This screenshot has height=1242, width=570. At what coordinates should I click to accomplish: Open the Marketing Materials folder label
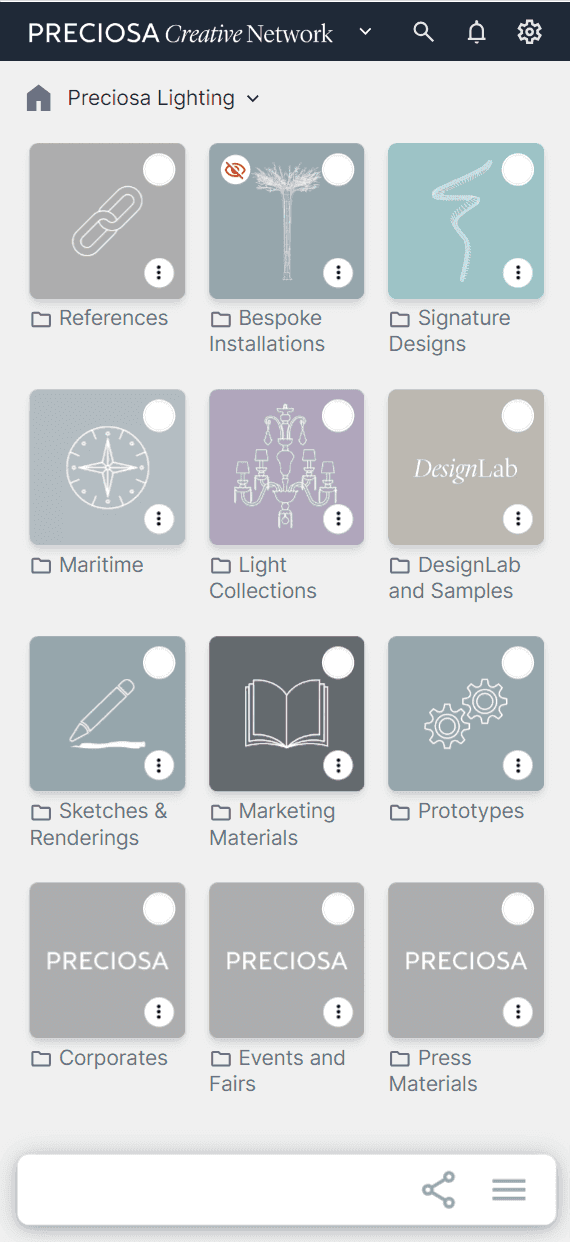coord(272,824)
